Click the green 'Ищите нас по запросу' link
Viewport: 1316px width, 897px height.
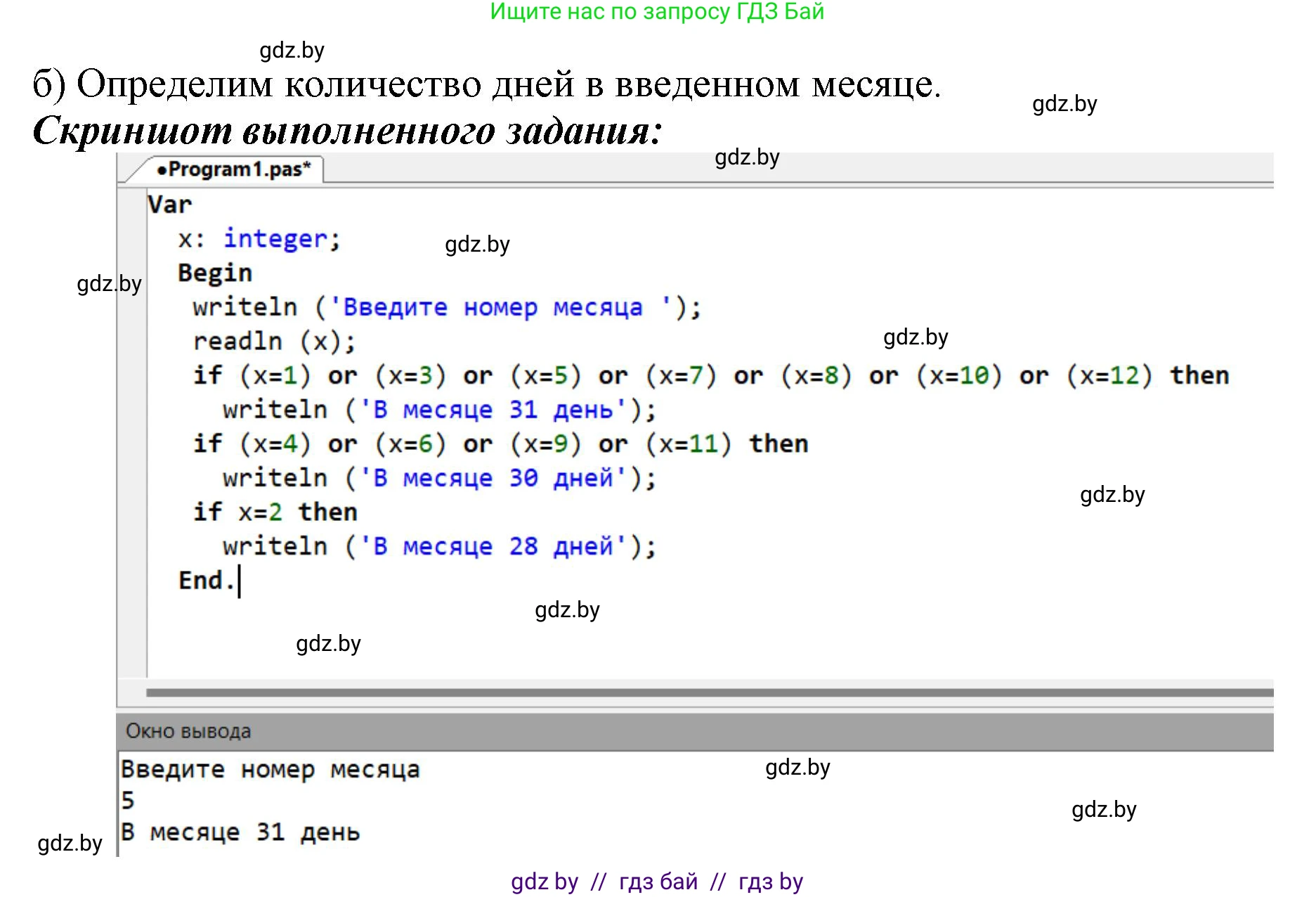[656, 12]
